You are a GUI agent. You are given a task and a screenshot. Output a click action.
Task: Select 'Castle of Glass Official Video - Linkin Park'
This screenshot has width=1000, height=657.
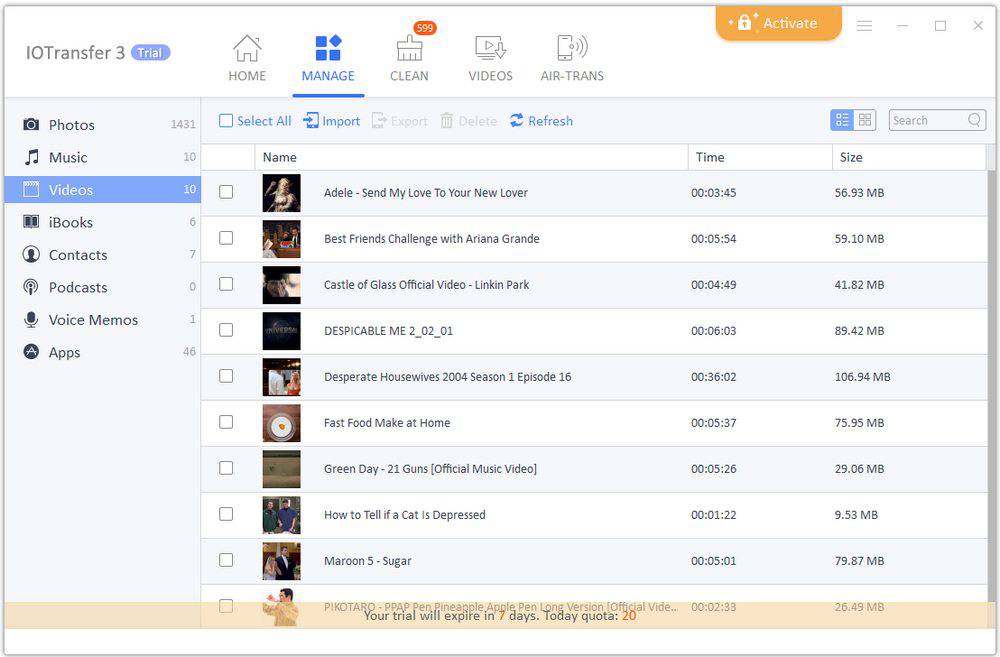click(x=427, y=284)
